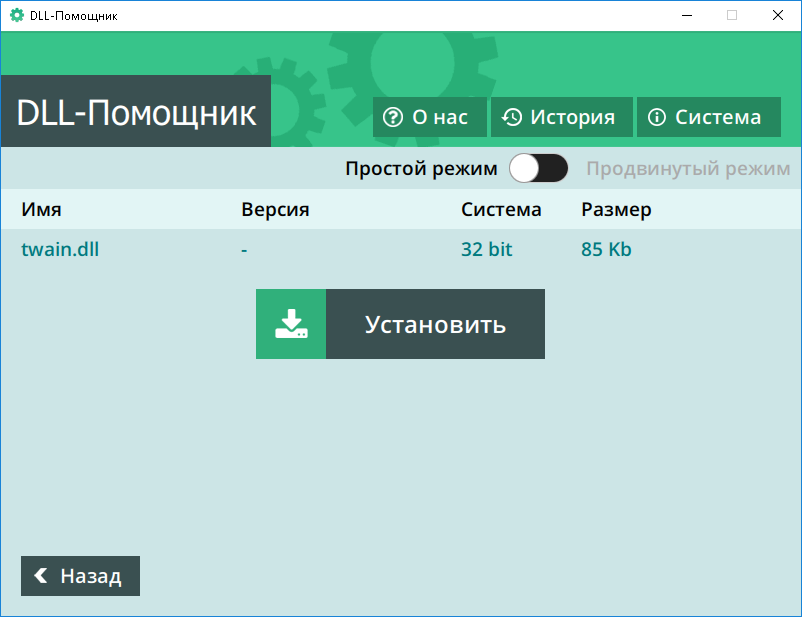Click the Установить install button
This screenshot has width=802, height=617.
click(400, 324)
